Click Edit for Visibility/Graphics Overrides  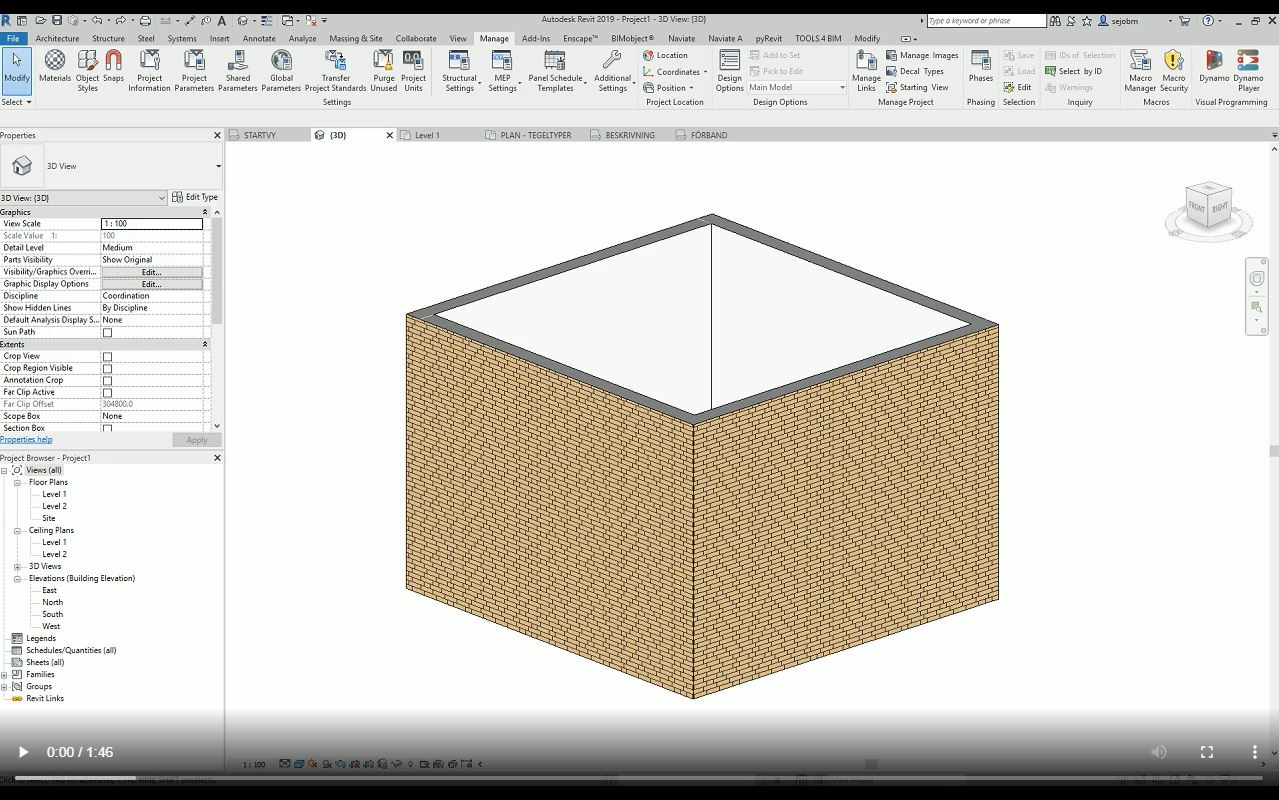tap(151, 272)
